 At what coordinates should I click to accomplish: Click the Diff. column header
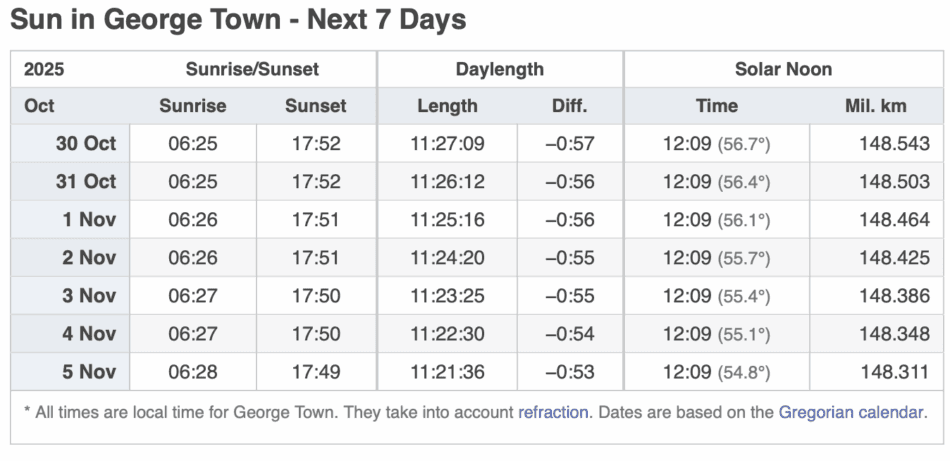(569, 106)
